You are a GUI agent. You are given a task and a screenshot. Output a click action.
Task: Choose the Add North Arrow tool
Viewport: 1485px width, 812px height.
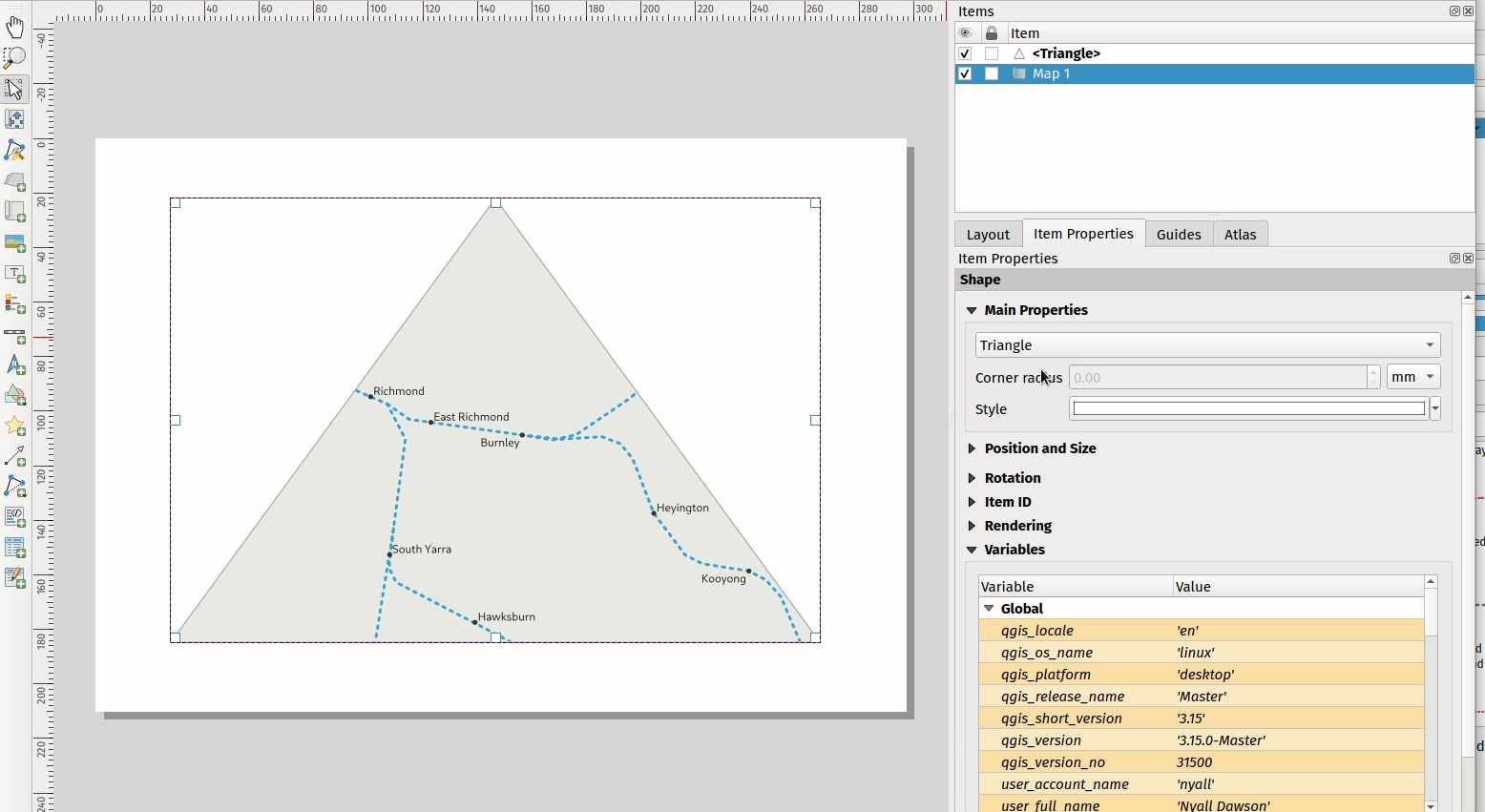15,365
